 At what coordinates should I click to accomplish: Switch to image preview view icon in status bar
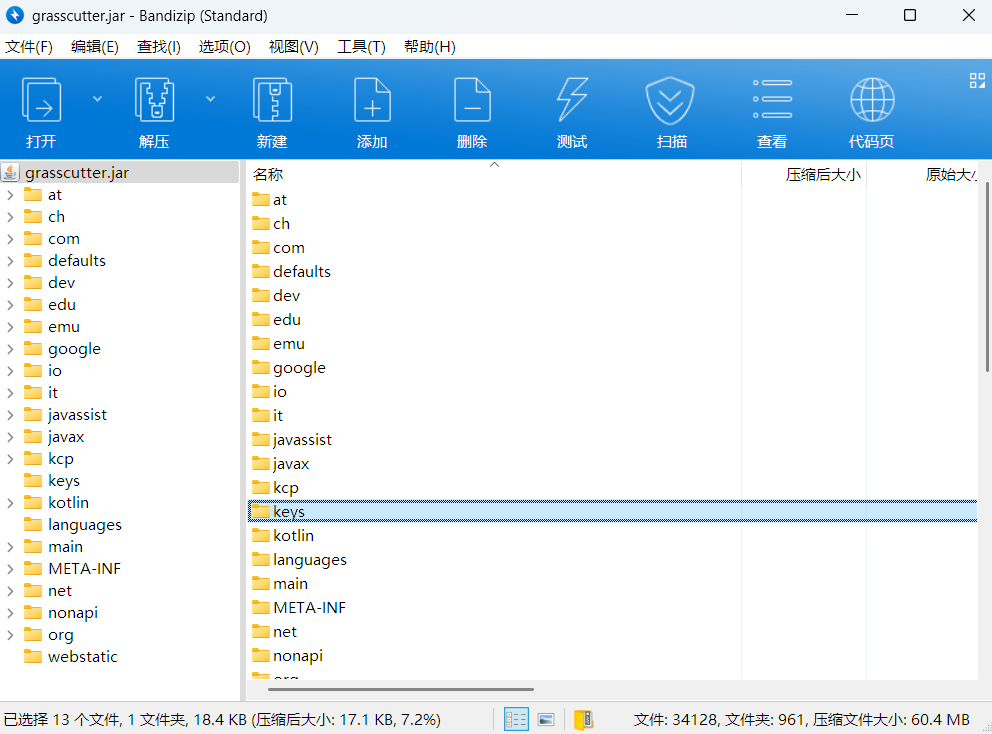pyautogui.click(x=546, y=719)
